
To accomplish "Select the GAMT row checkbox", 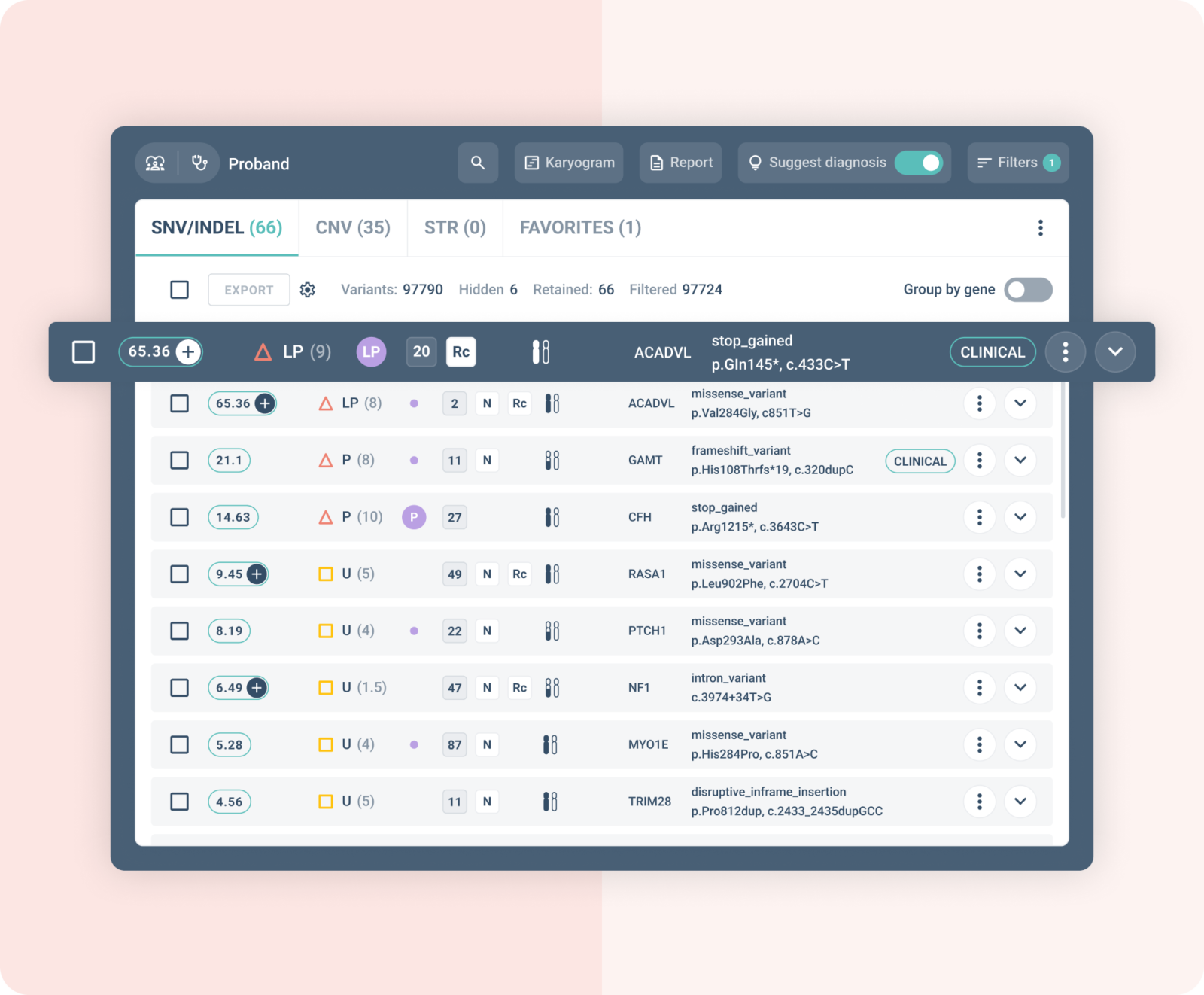I will click(179, 461).
